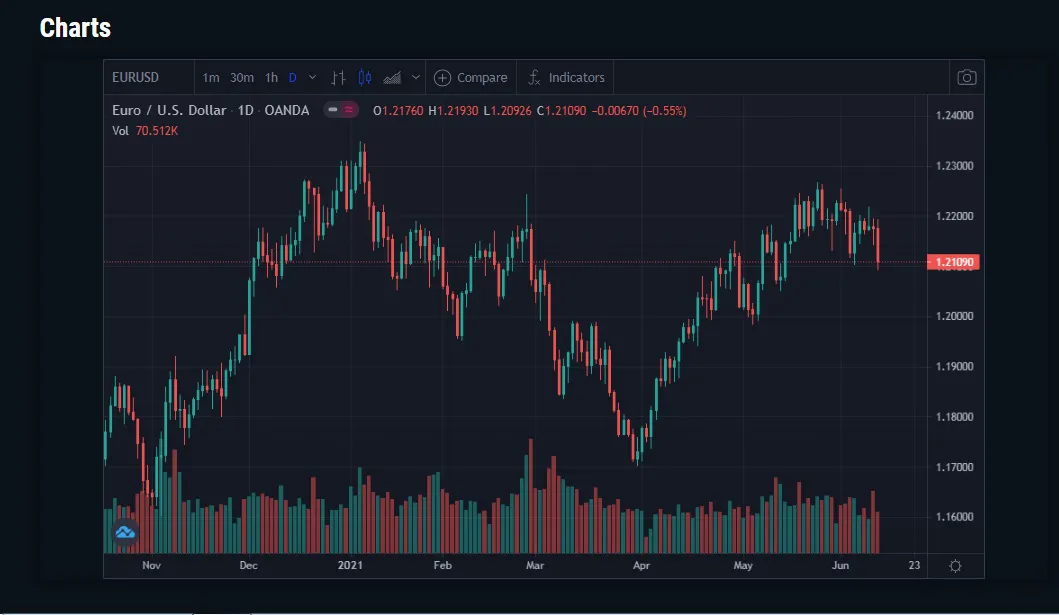
Task: Switch to the 30m timeframe
Action: coord(242,78)
